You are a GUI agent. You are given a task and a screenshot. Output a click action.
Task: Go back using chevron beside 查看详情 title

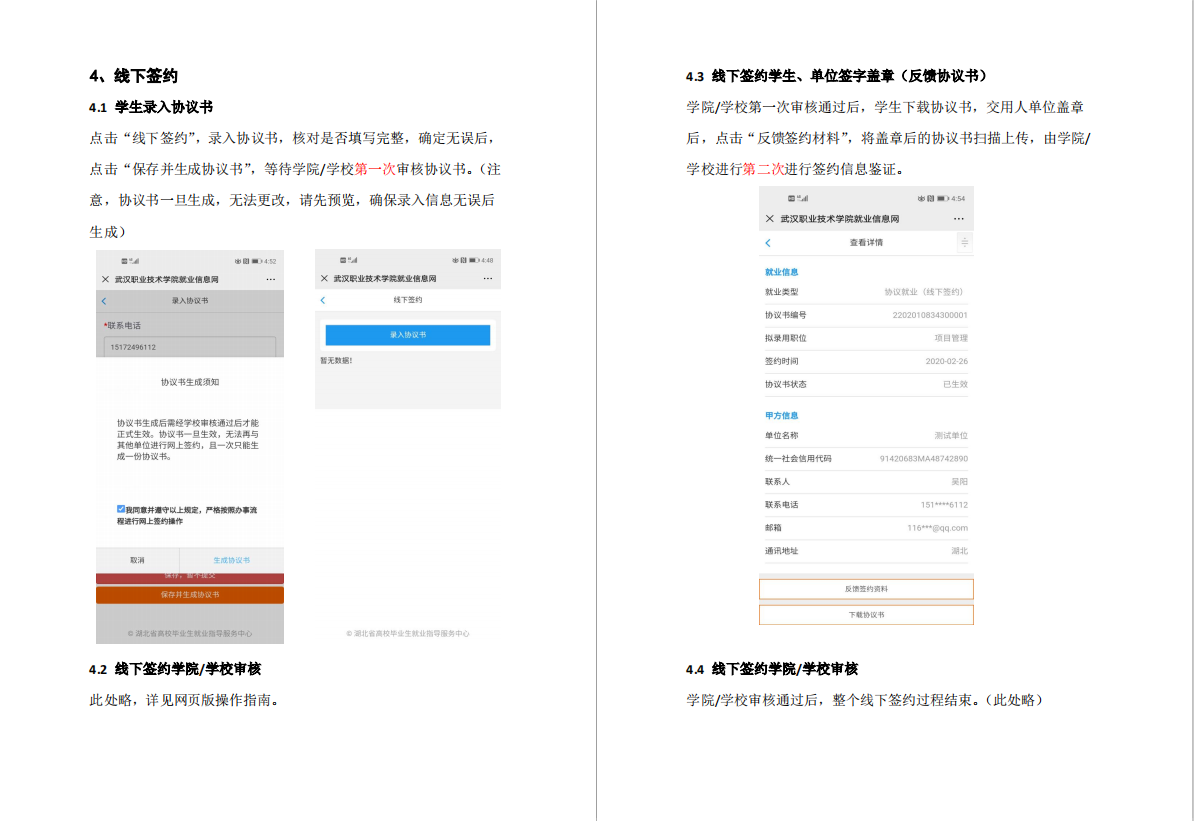pyautogui.click(x=768, y=243)
